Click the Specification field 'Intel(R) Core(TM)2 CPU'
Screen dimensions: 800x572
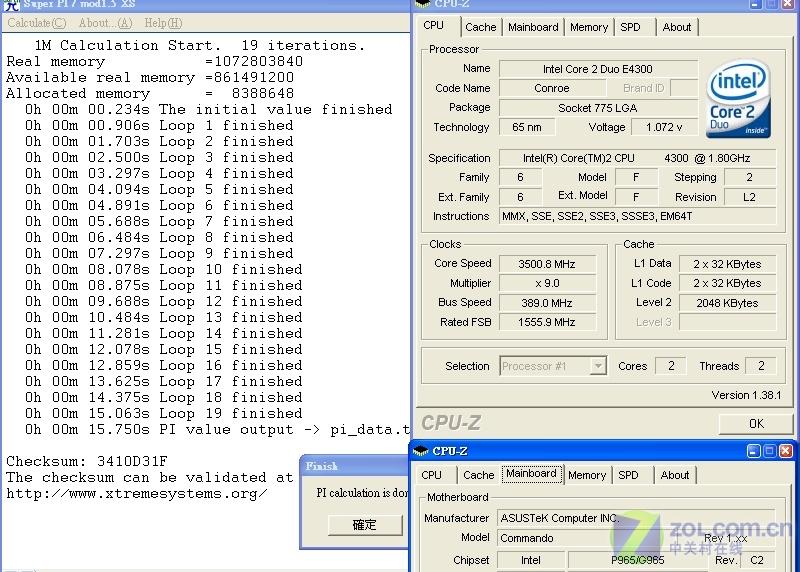point(637,158)
